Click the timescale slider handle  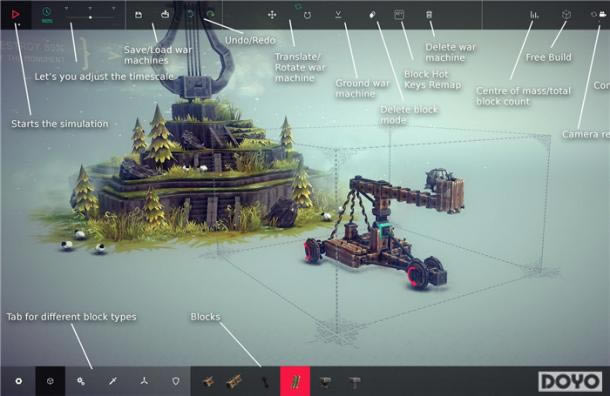pos(90,17)
